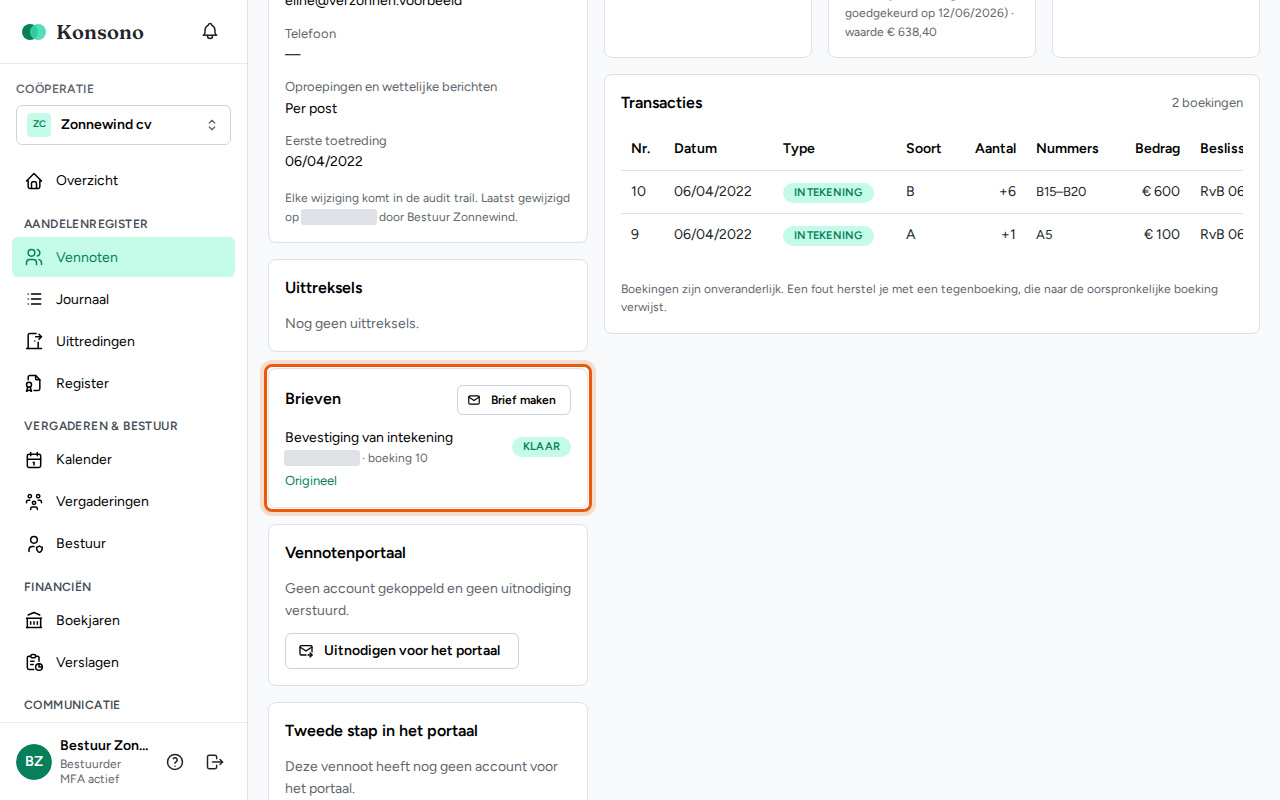
Task: Click INTEKENING badge in transaction 10
Action: point(828,192)
